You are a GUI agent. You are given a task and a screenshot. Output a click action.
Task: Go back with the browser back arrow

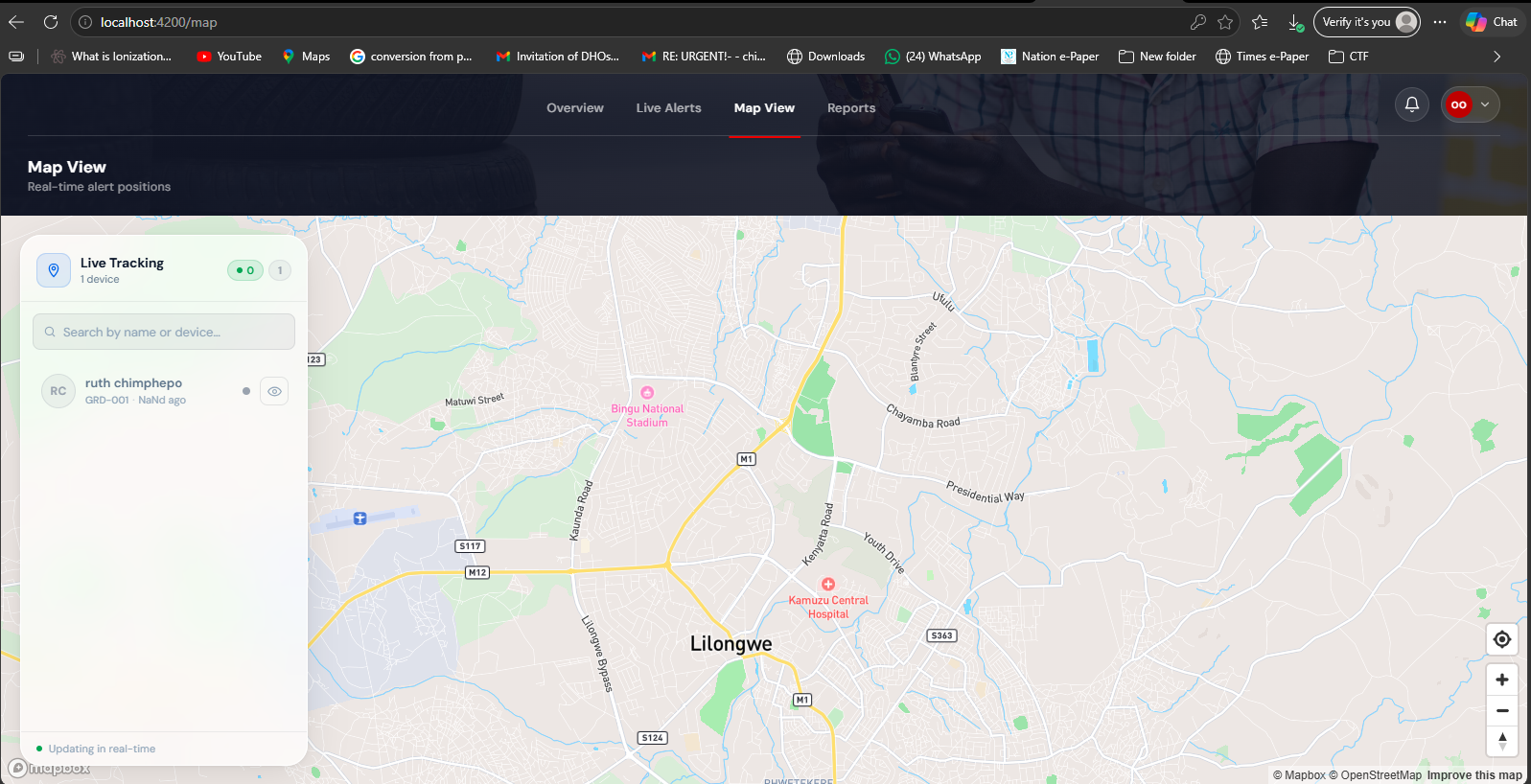[x=16, y=22]
